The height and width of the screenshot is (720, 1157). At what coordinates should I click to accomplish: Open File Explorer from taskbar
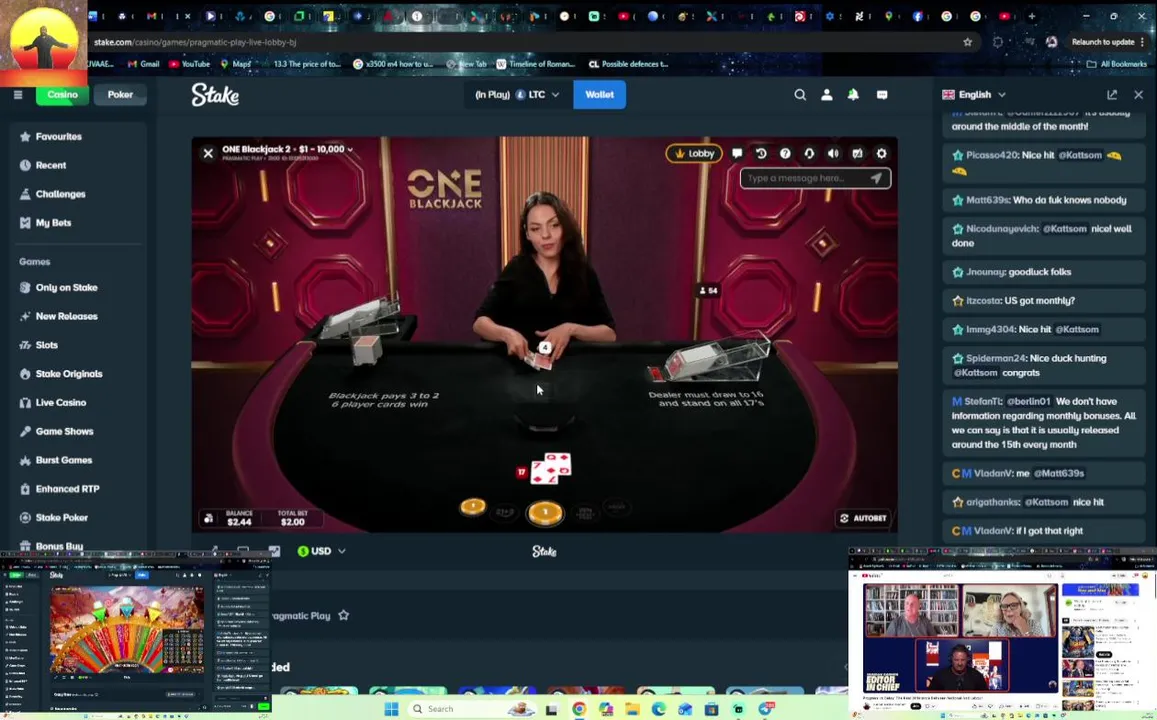pos(632,709)
